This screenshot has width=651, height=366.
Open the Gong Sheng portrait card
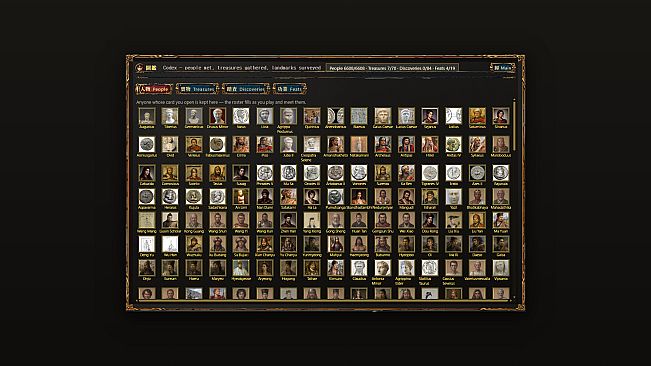click(x=335, y=220)
